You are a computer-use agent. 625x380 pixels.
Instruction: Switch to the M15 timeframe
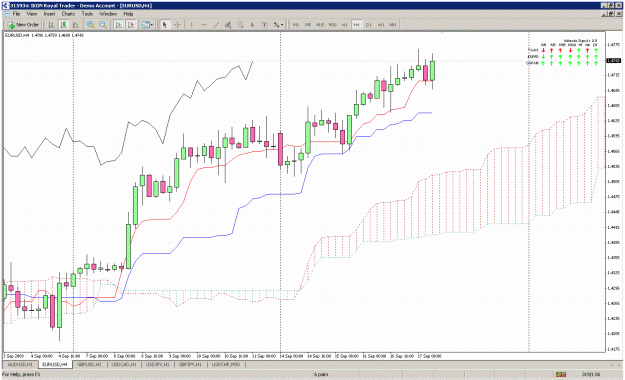click(x=320, y=25)
